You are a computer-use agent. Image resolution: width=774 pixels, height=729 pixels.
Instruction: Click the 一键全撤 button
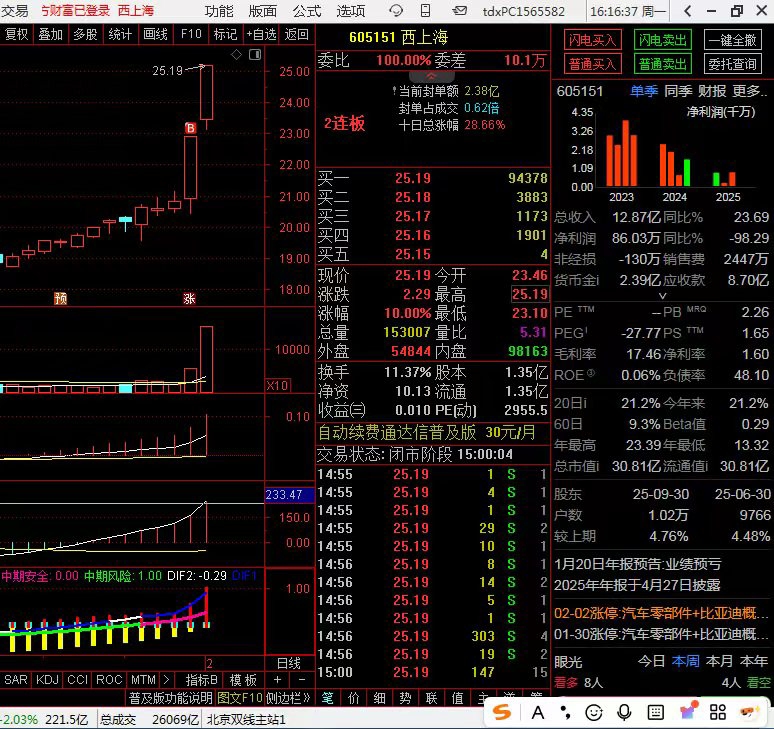[733, 40]
